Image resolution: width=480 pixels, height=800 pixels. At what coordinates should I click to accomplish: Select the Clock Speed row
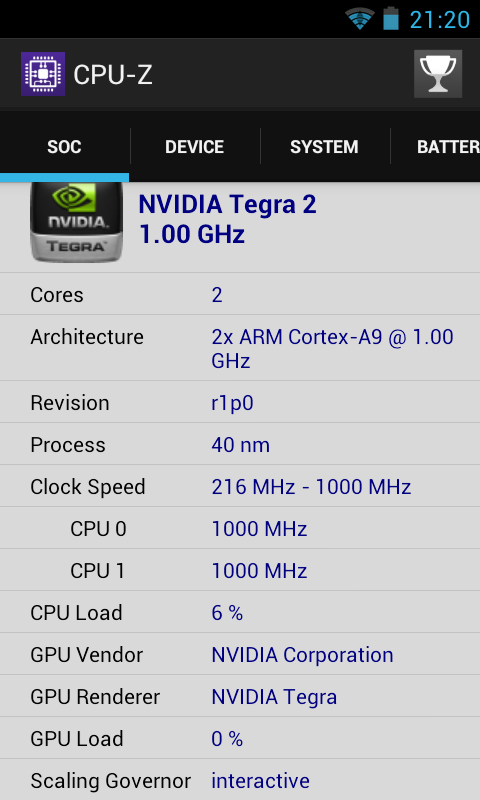click(x=240, y=486)
